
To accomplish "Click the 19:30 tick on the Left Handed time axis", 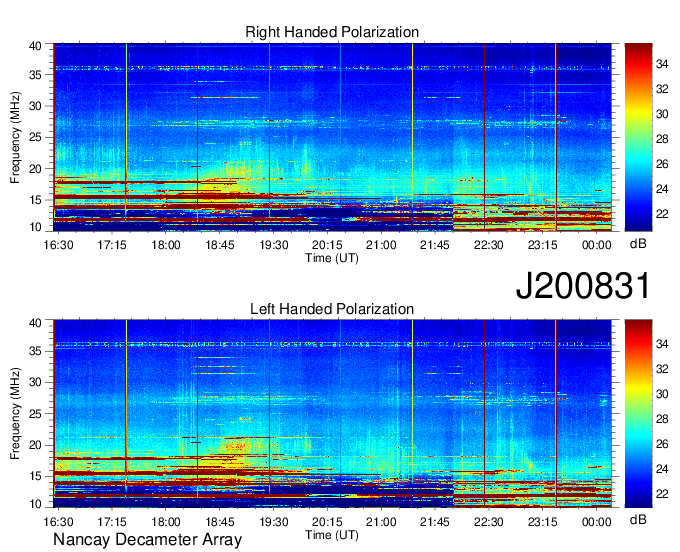I will pos(274,522).
